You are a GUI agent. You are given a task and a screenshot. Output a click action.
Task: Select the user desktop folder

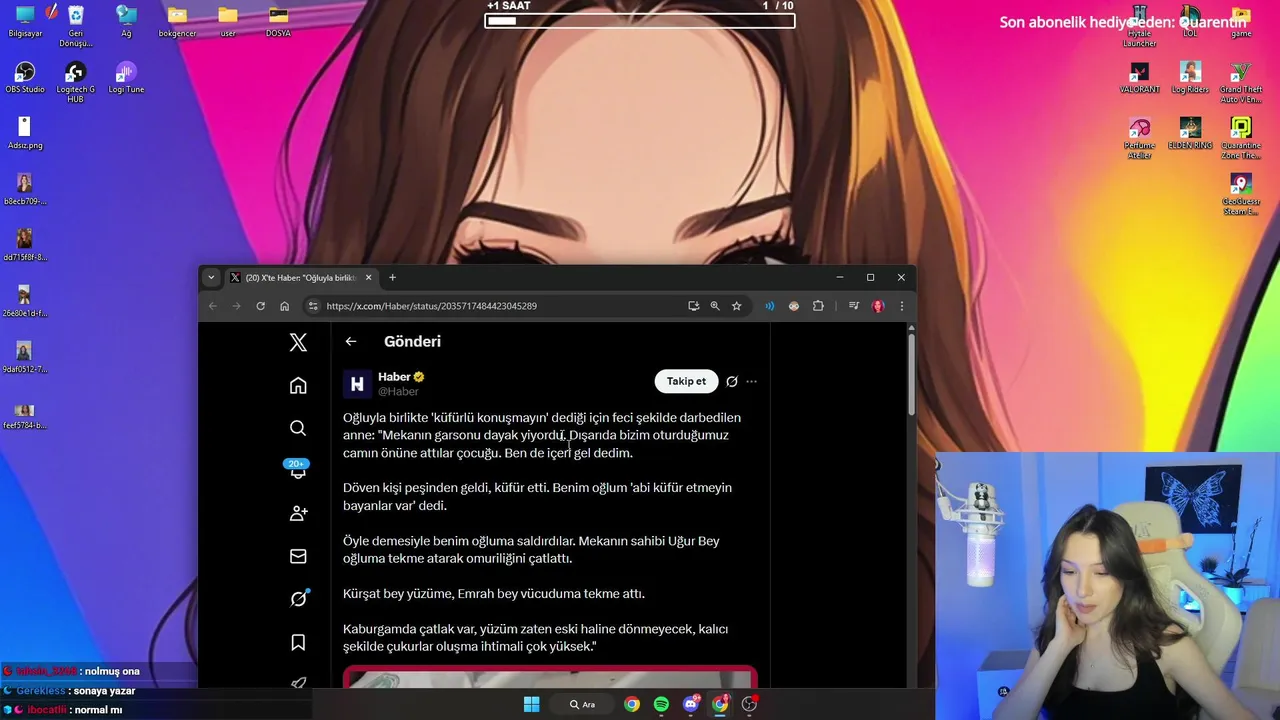[228, 22]
